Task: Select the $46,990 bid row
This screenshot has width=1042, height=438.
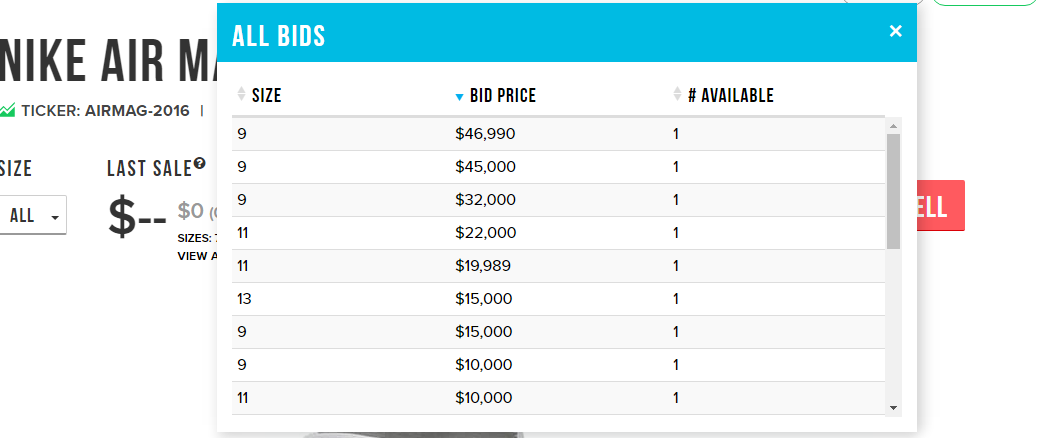Action: coord(558,134)
